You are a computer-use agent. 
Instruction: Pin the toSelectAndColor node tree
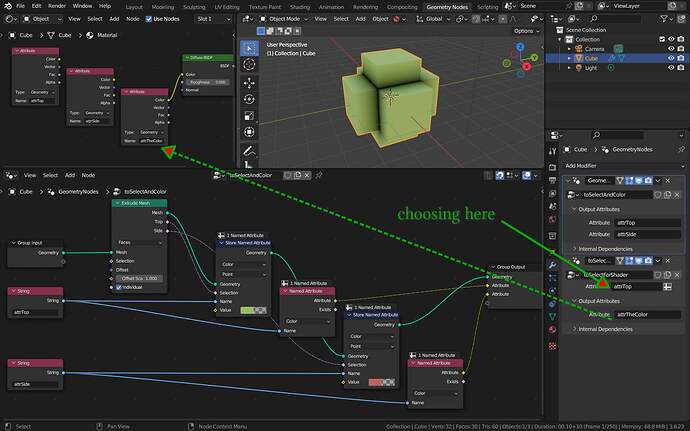tap(319, 175)
